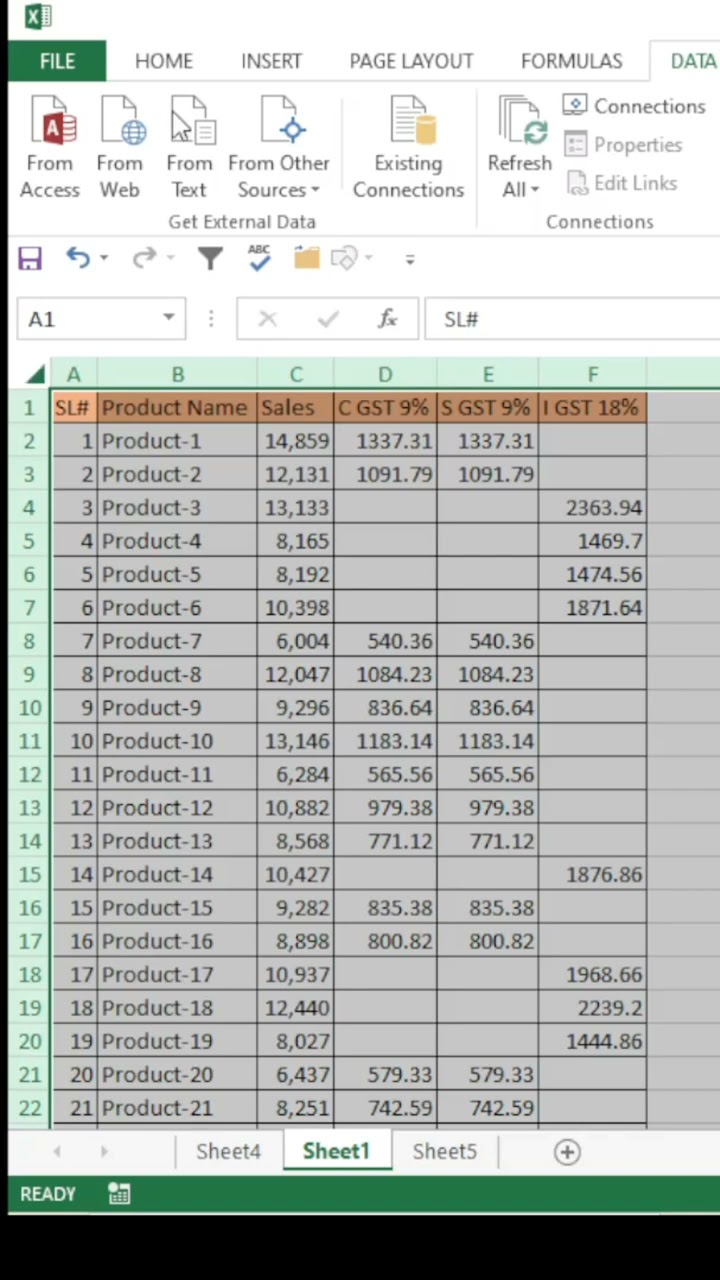Open Existing Connections

pyautogui.click(x=408, y=147)
